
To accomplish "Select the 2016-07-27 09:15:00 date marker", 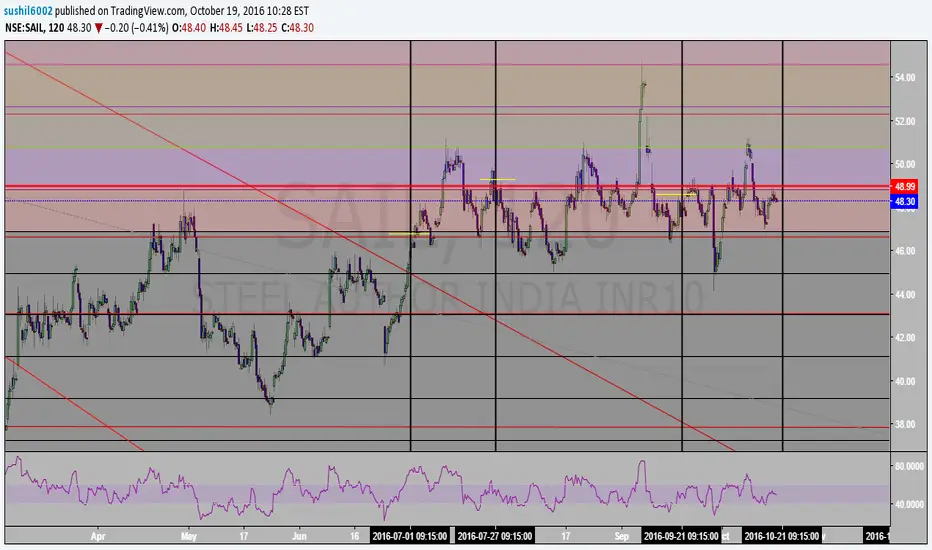I will pyautogui.click(x=495, y=536).
